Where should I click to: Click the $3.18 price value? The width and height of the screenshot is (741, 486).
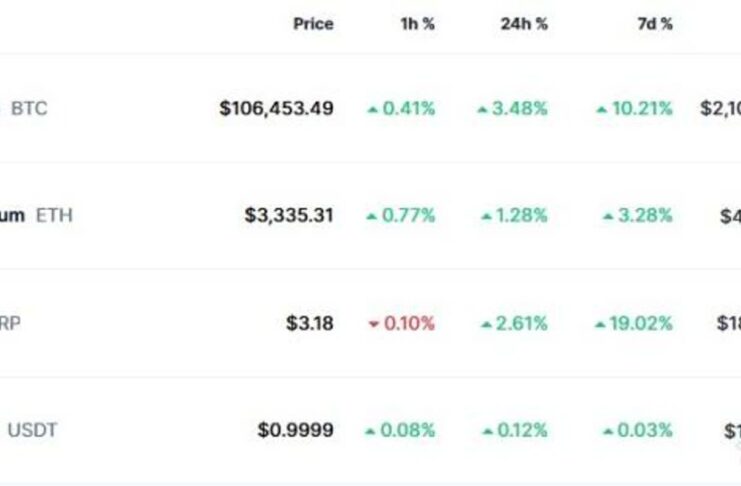[310, 323]
